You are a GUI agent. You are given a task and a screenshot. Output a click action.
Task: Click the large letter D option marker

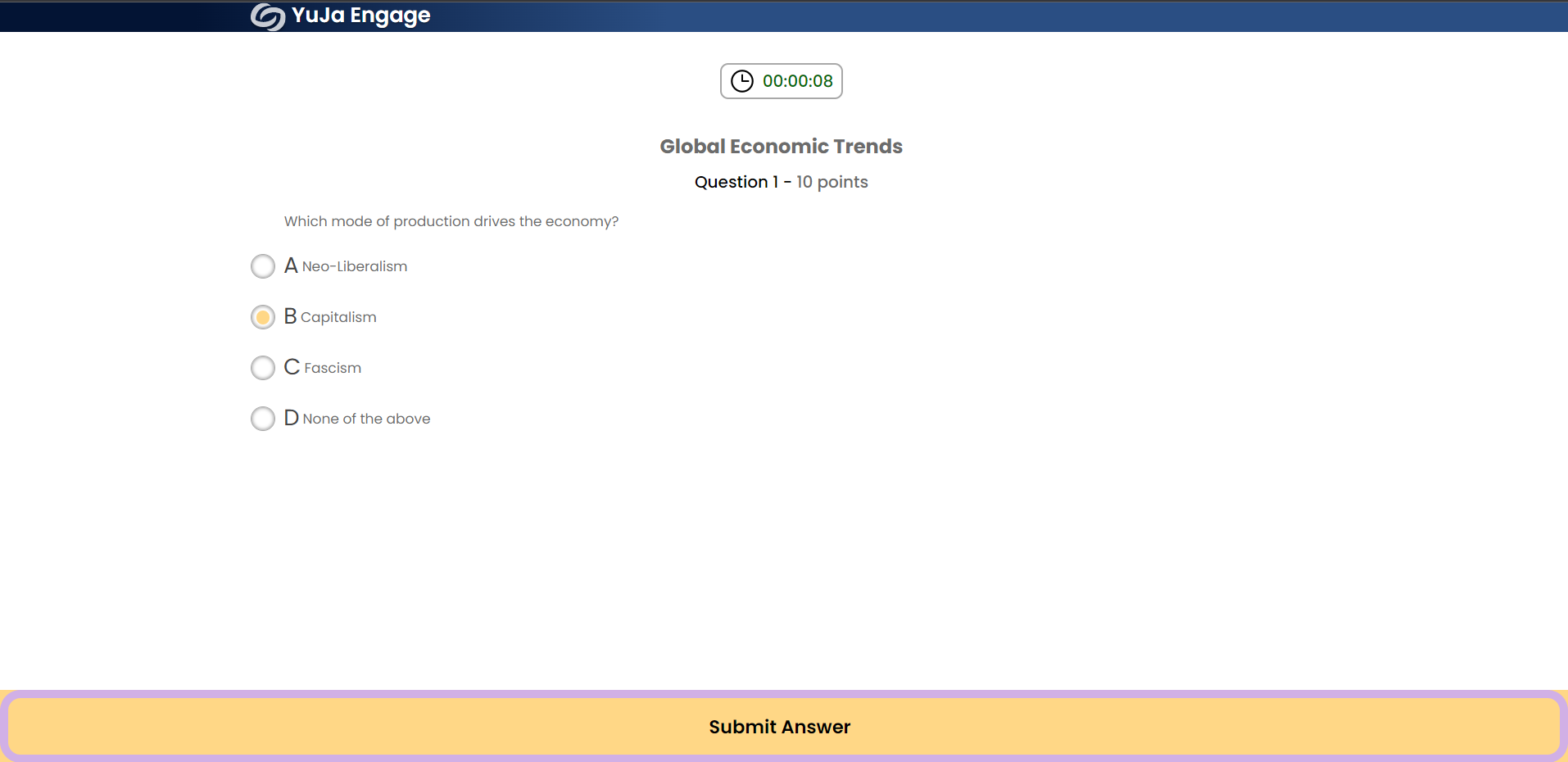tap(291, 418)
